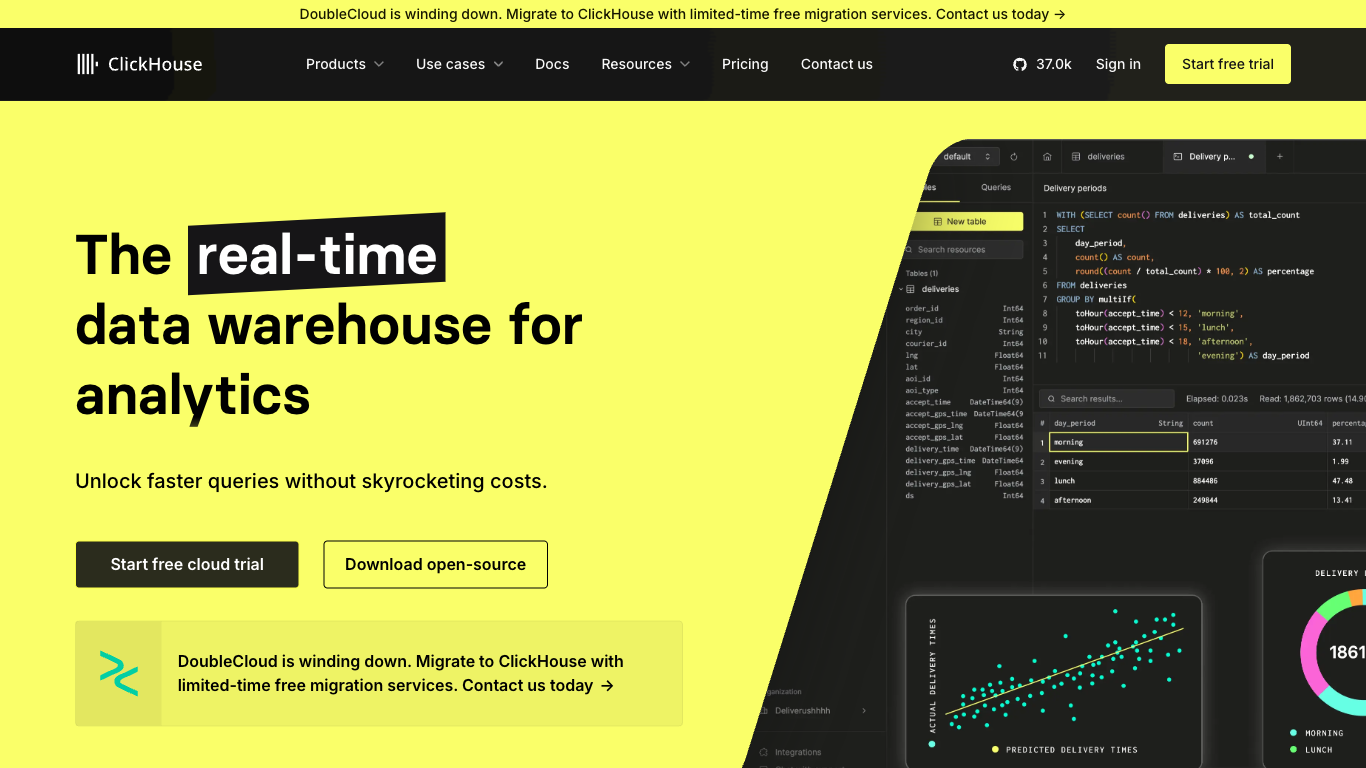Click the delivery times scatter plot chart
Image resolution: width=1366 pixels, height=768 pixels.
(x=1053, y=680)
